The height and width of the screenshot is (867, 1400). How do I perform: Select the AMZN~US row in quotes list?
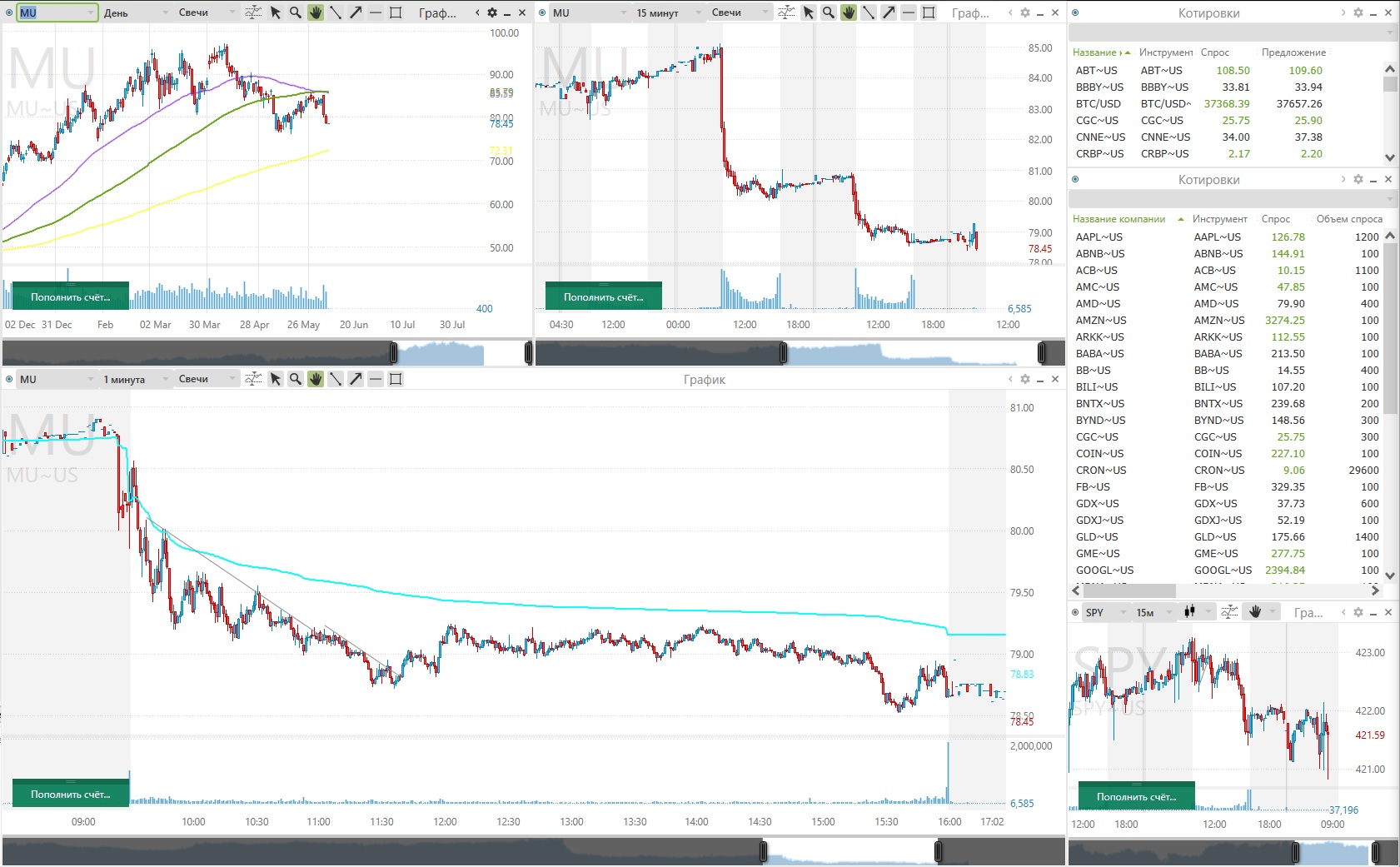pos(1100,321)
